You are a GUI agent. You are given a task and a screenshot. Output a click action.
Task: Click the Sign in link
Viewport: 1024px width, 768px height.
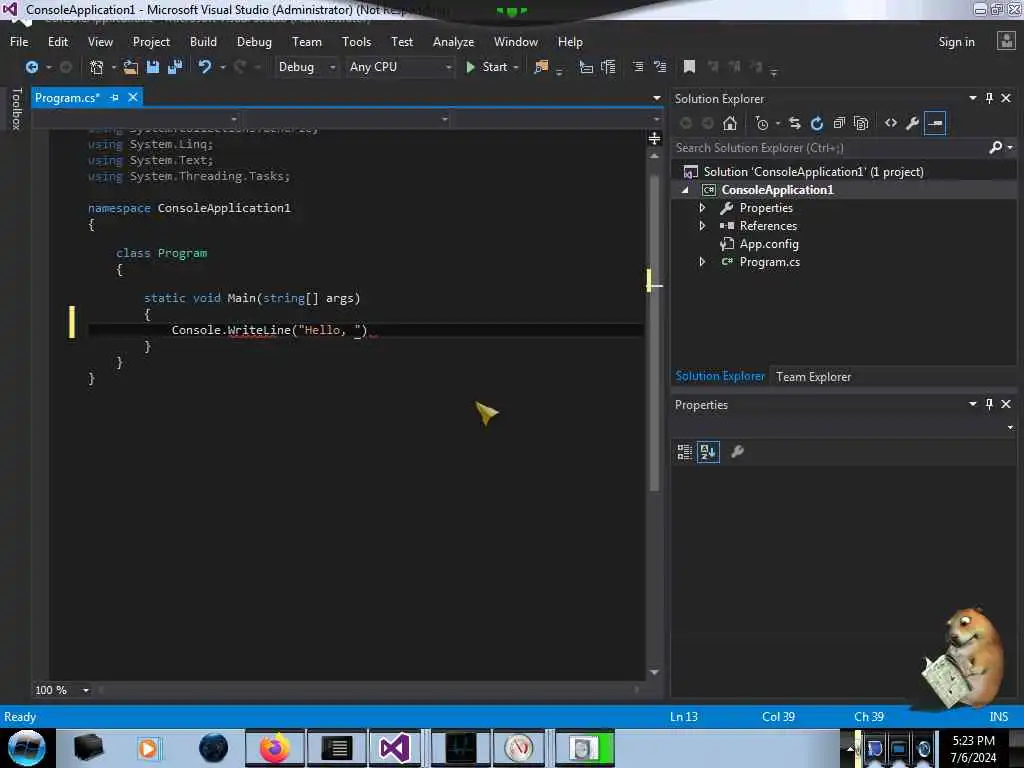pyautogui.click(x=956, y=42)
